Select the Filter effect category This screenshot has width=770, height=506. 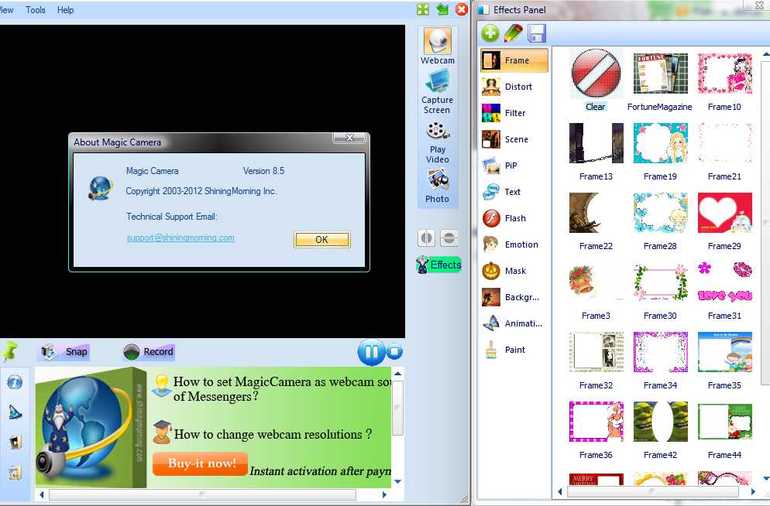pos(514,113)
